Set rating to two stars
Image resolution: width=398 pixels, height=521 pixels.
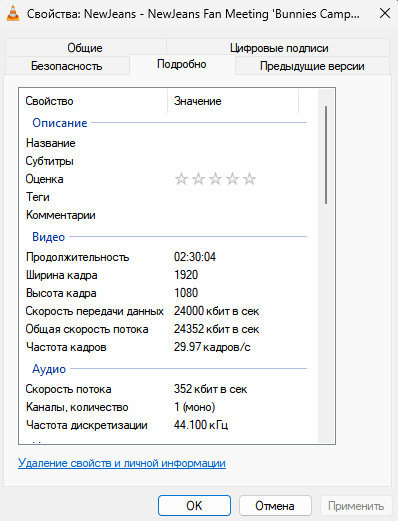pyautogui.click(x=198, y=179)
